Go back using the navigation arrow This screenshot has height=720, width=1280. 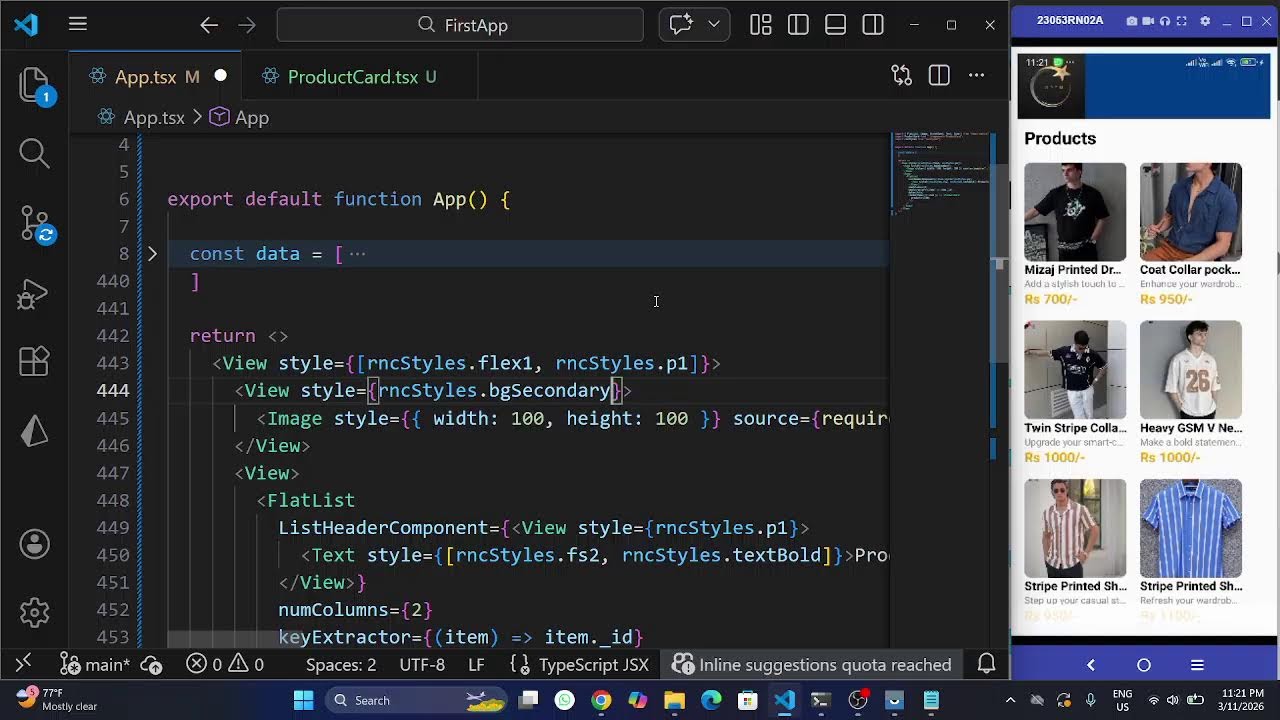pos(209,25)
